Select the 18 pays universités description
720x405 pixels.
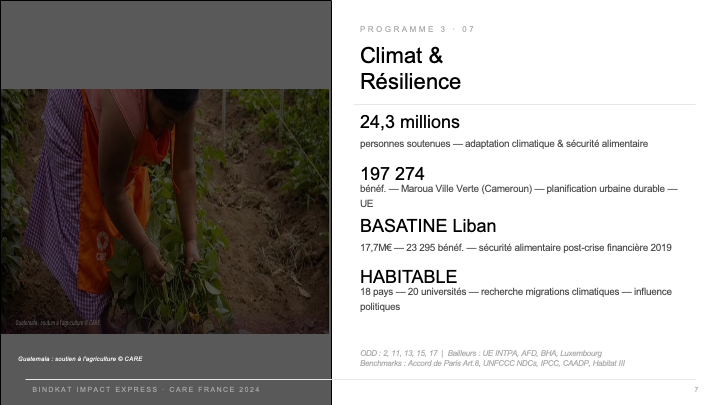(x=516, y=299)
